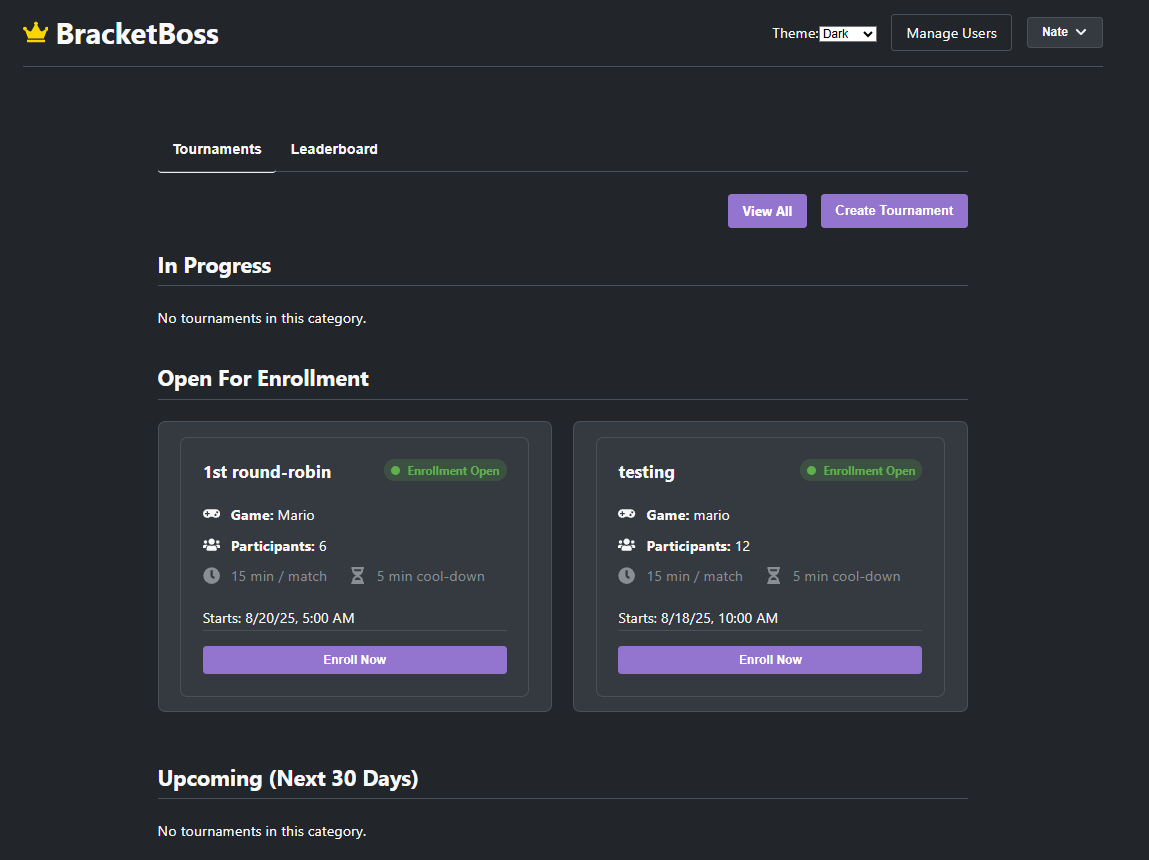
Task: Open the Manage Users page
Action: click(x=951, y=33)
